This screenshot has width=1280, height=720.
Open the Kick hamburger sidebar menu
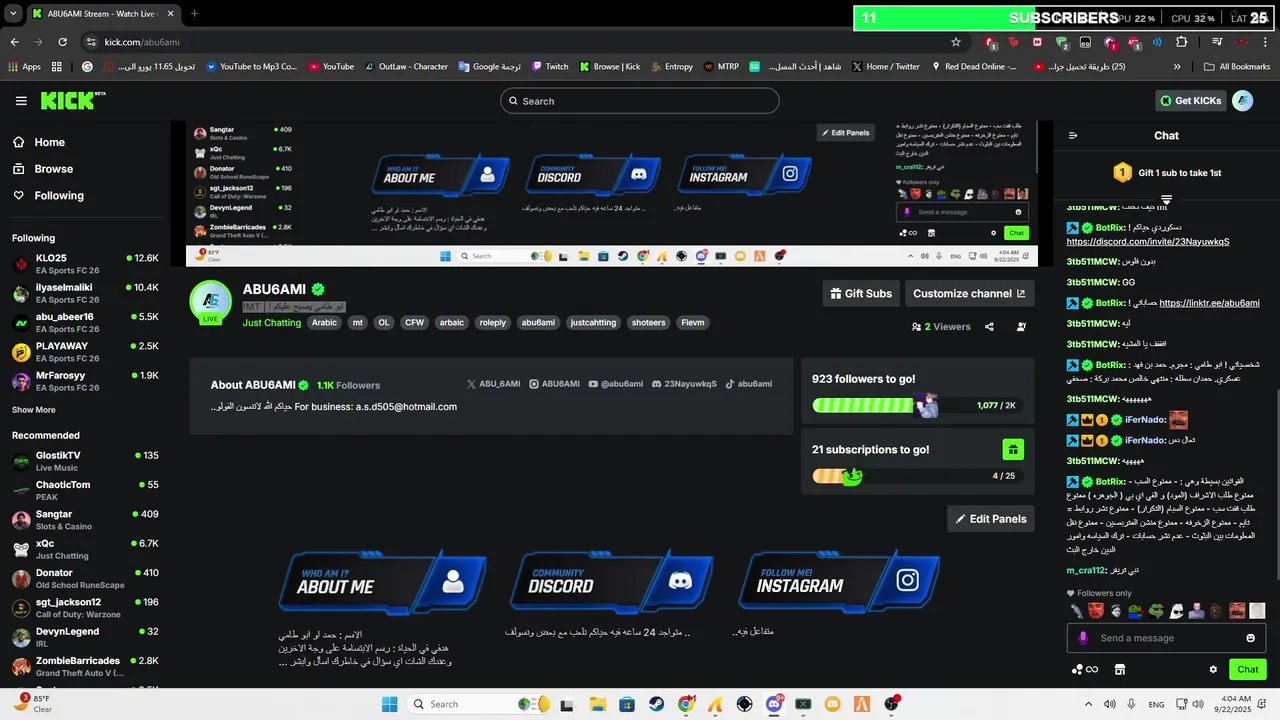point(21,101)
